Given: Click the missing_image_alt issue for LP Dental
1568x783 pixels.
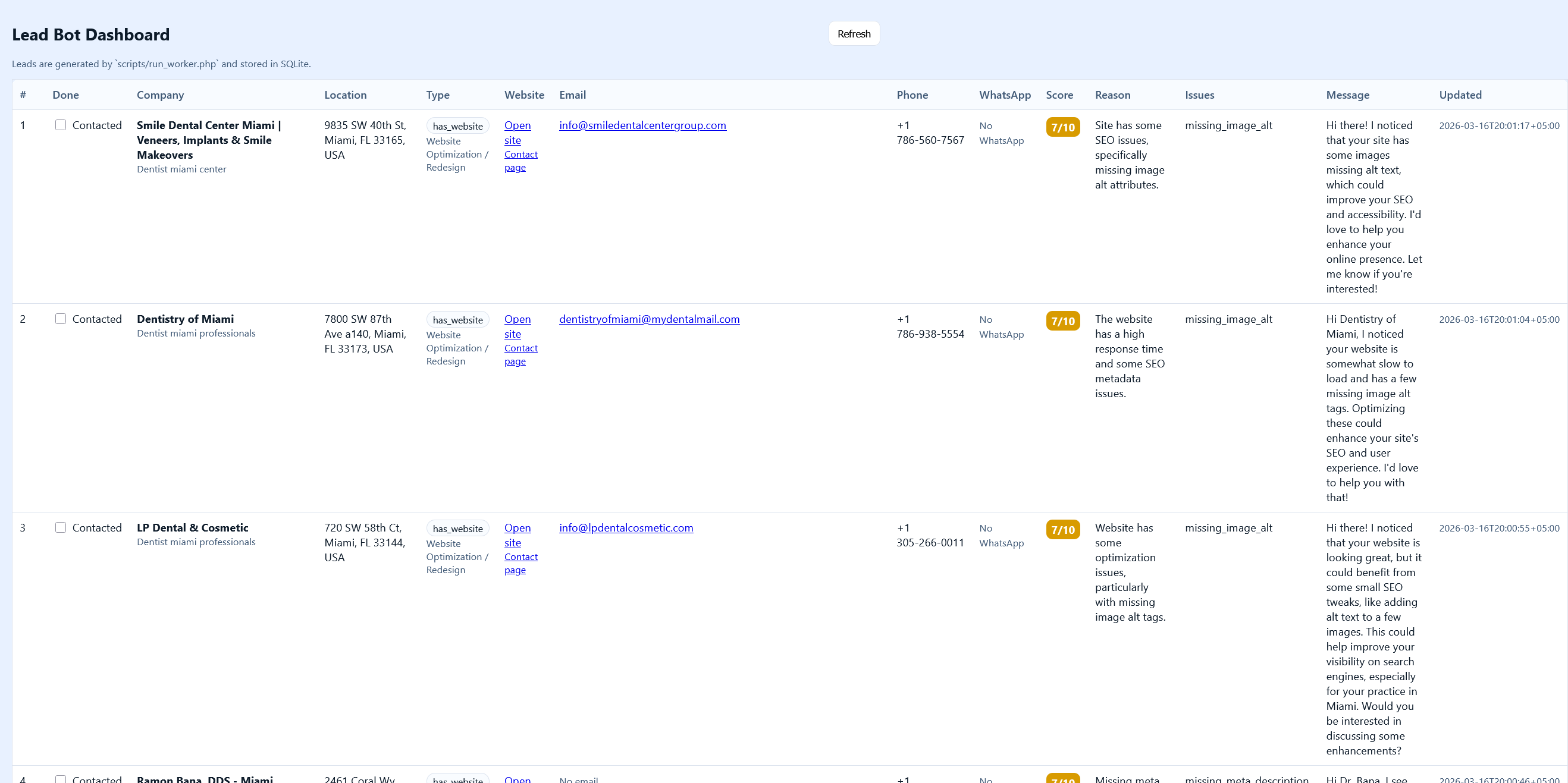Looking at the screenshot, I should (x=1228, y=528).
